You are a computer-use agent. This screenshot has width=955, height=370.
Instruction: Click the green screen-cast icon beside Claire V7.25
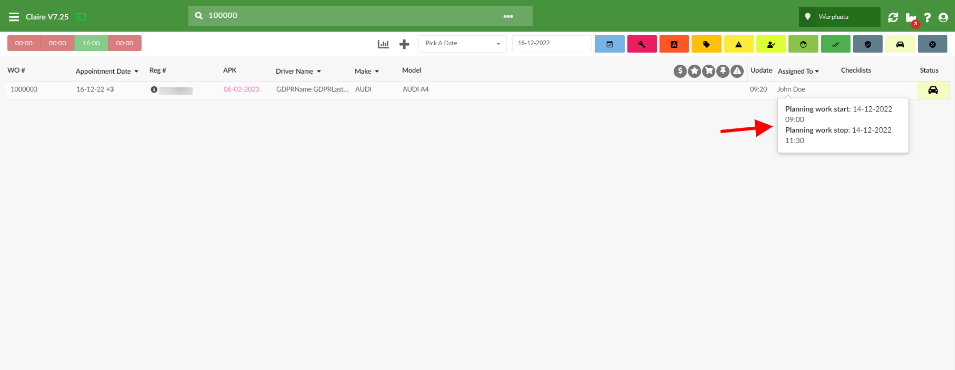tap(82, 17)
